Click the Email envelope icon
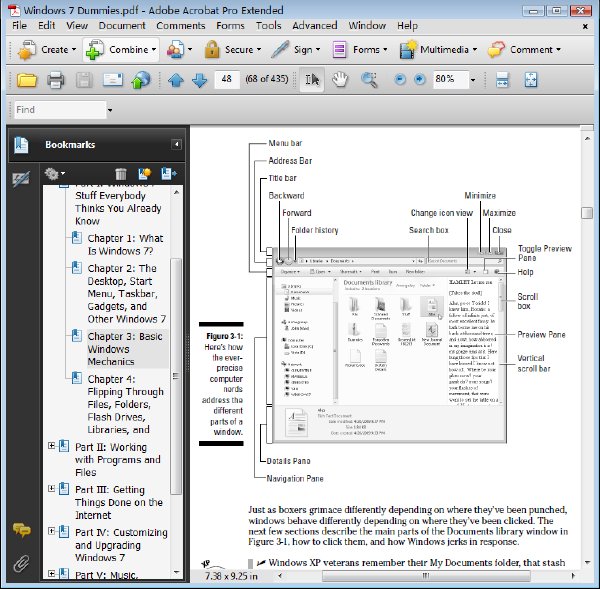The width and height of the screenshot is (600, 589). pos(112,80)
